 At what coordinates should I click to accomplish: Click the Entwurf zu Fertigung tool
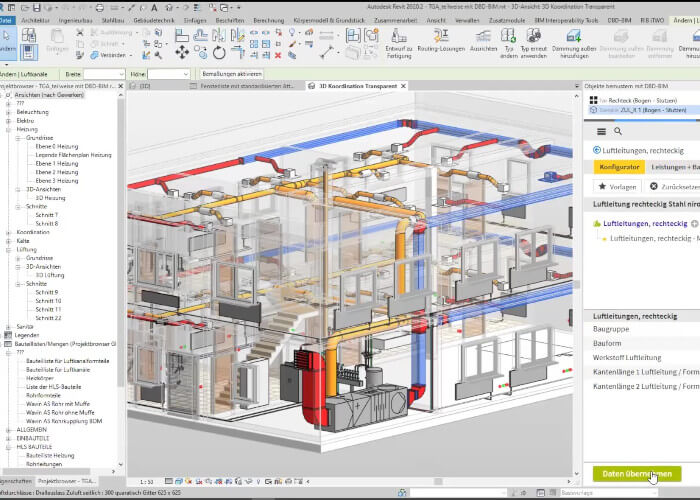(x=399, y=44)
